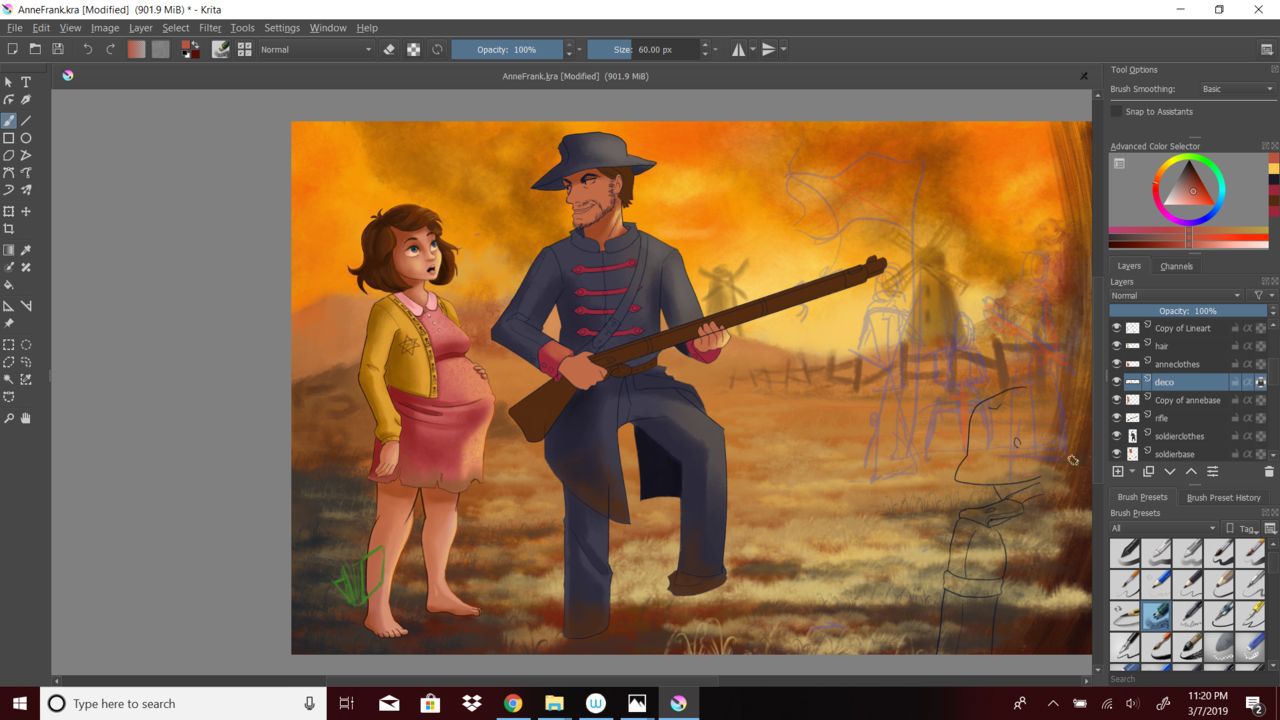1280x720 pixels.
Task: Select the Ellipse shape tool
Action: click(26, 138)
